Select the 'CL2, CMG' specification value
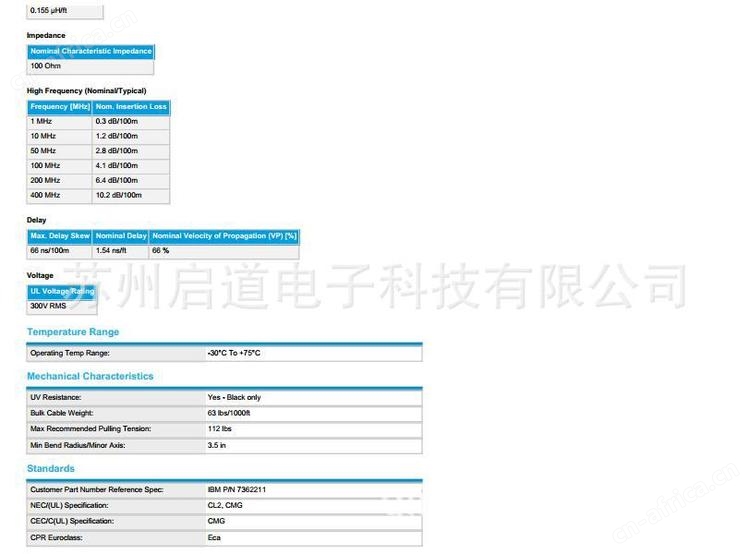Image resolution: width=750 pixels, height=554 pixels. point(225,506)
